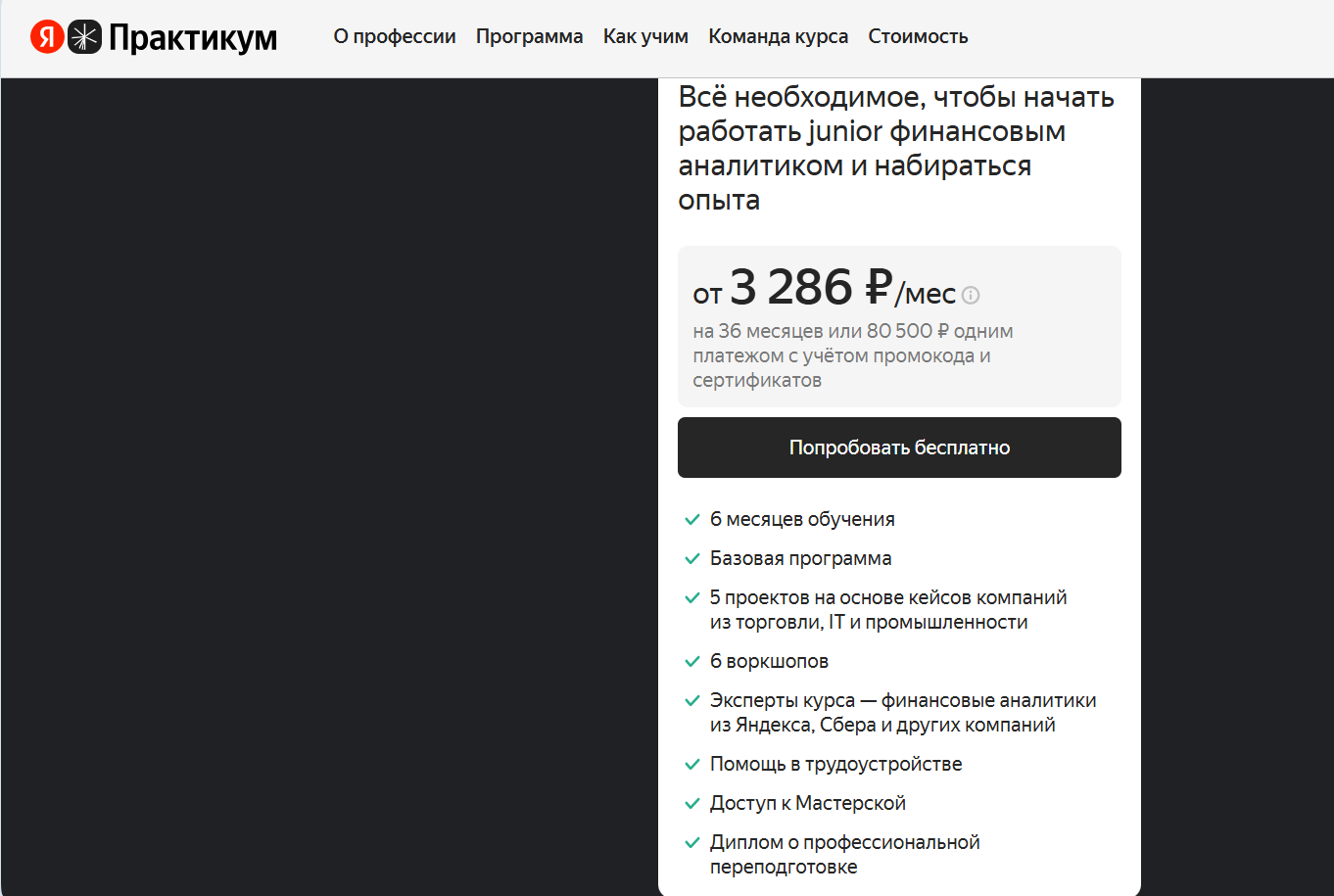Go to the "Программа" section

529,37
